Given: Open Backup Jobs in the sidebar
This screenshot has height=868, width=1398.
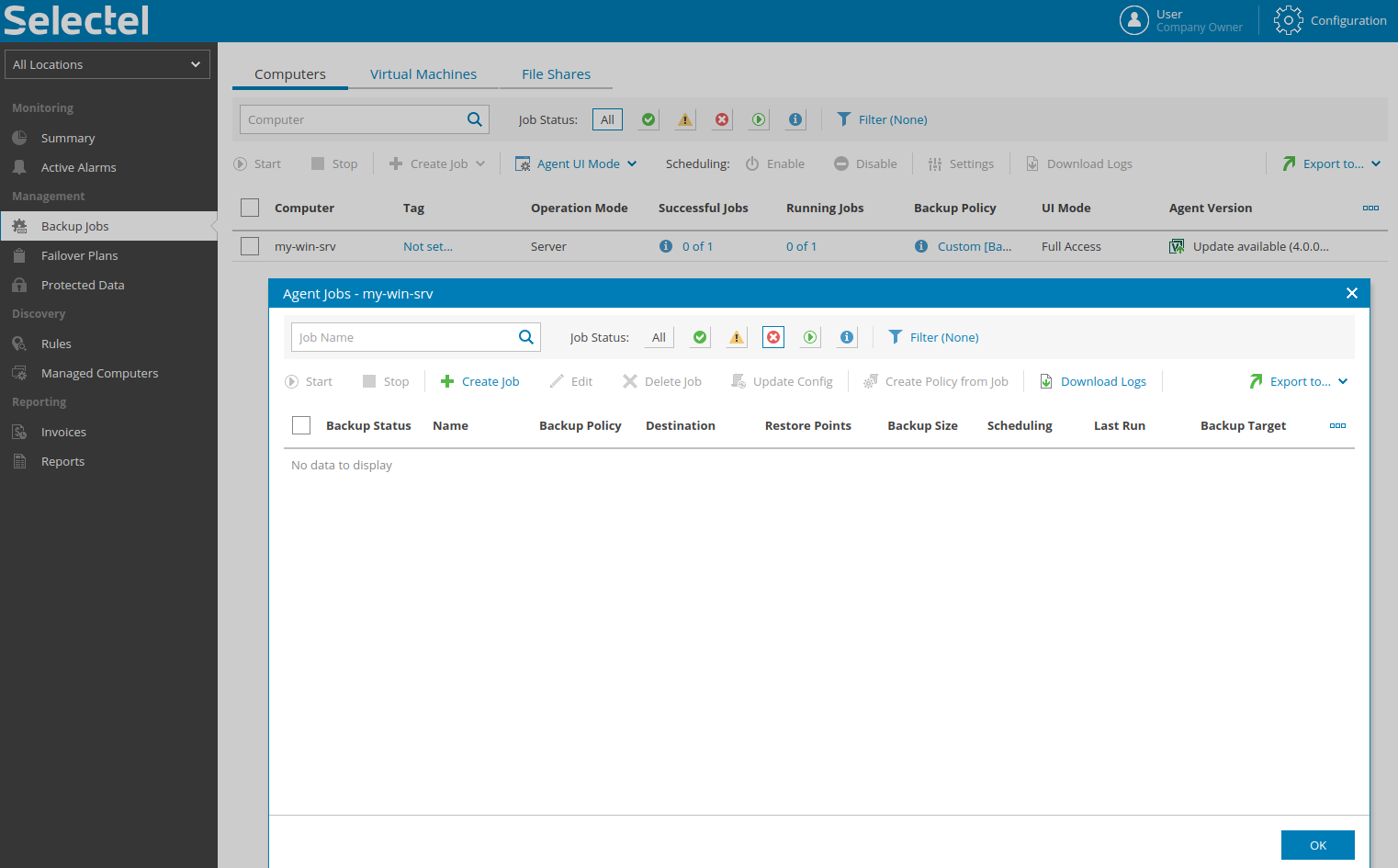Looking at the screenshot, I should click(x=108, y=226).
